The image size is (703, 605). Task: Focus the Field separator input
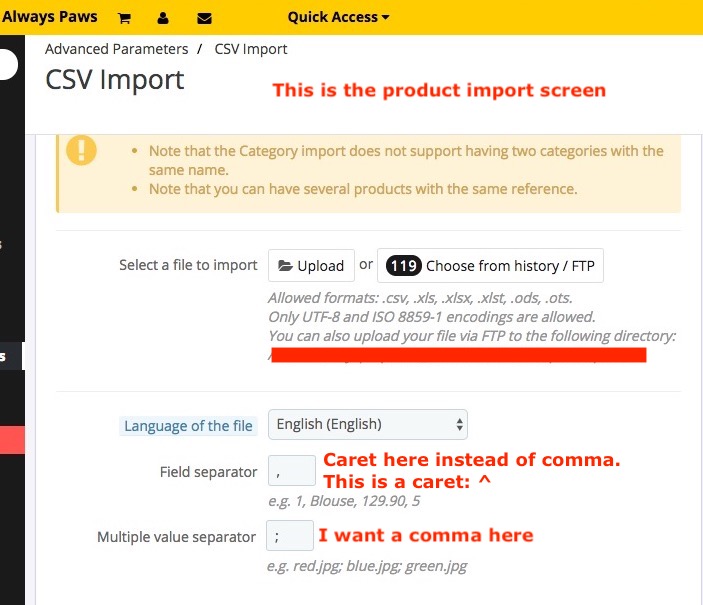coord(291,472)
